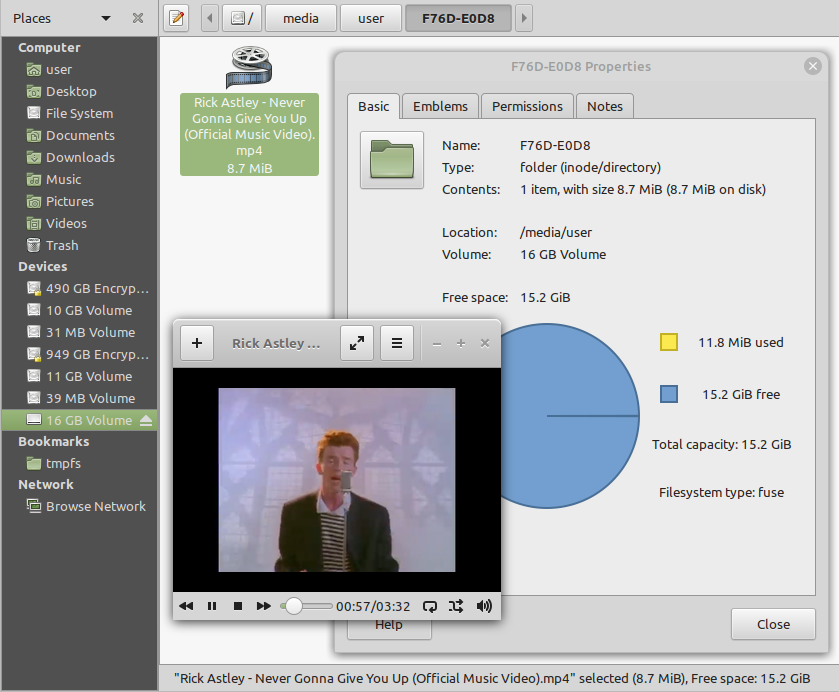Click the status bar selection text
The width and height of the screenshot is (839, 692).
[x=492, y=679]
